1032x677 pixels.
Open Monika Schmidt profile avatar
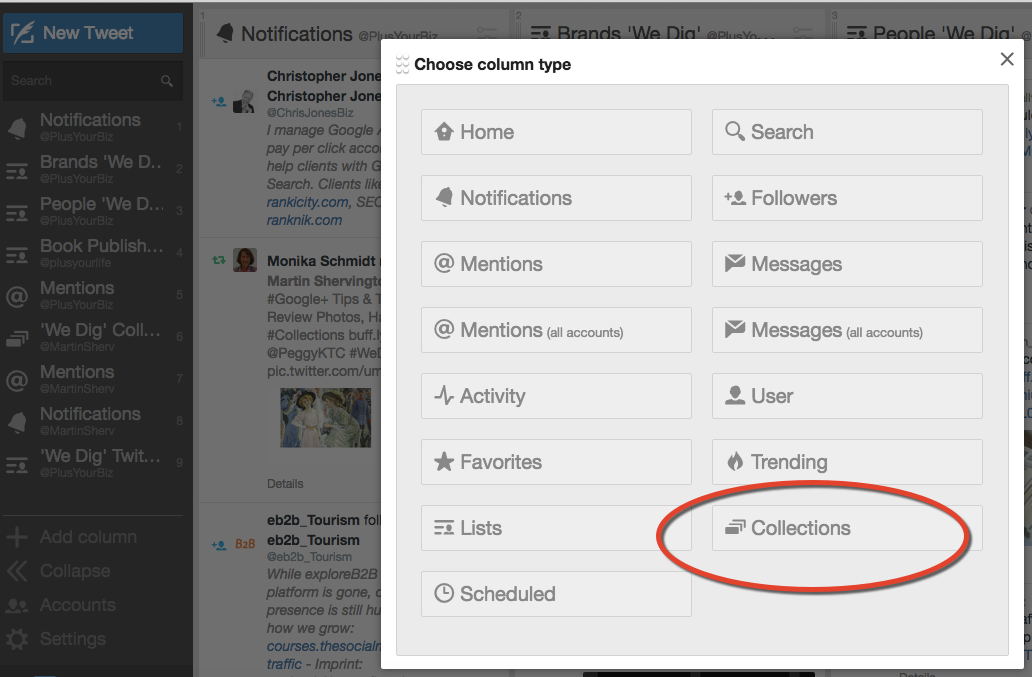point(245,260)
